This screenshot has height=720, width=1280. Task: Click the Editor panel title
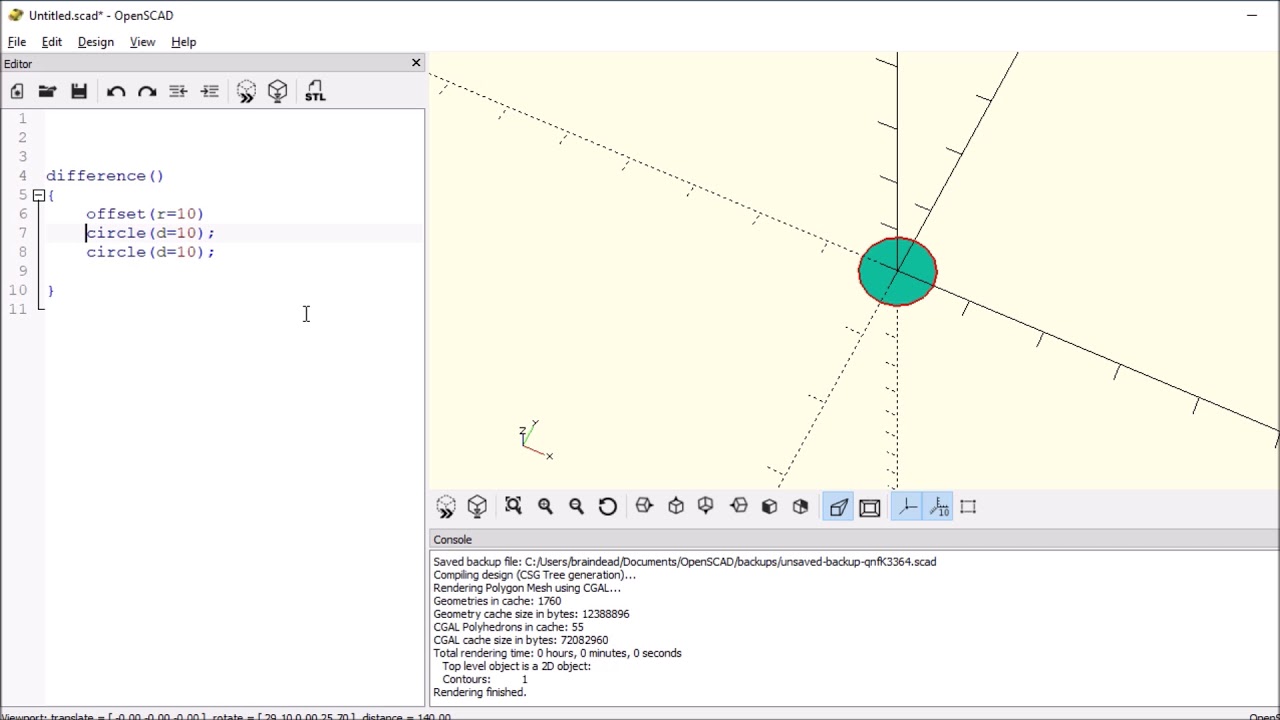[18, 64]
